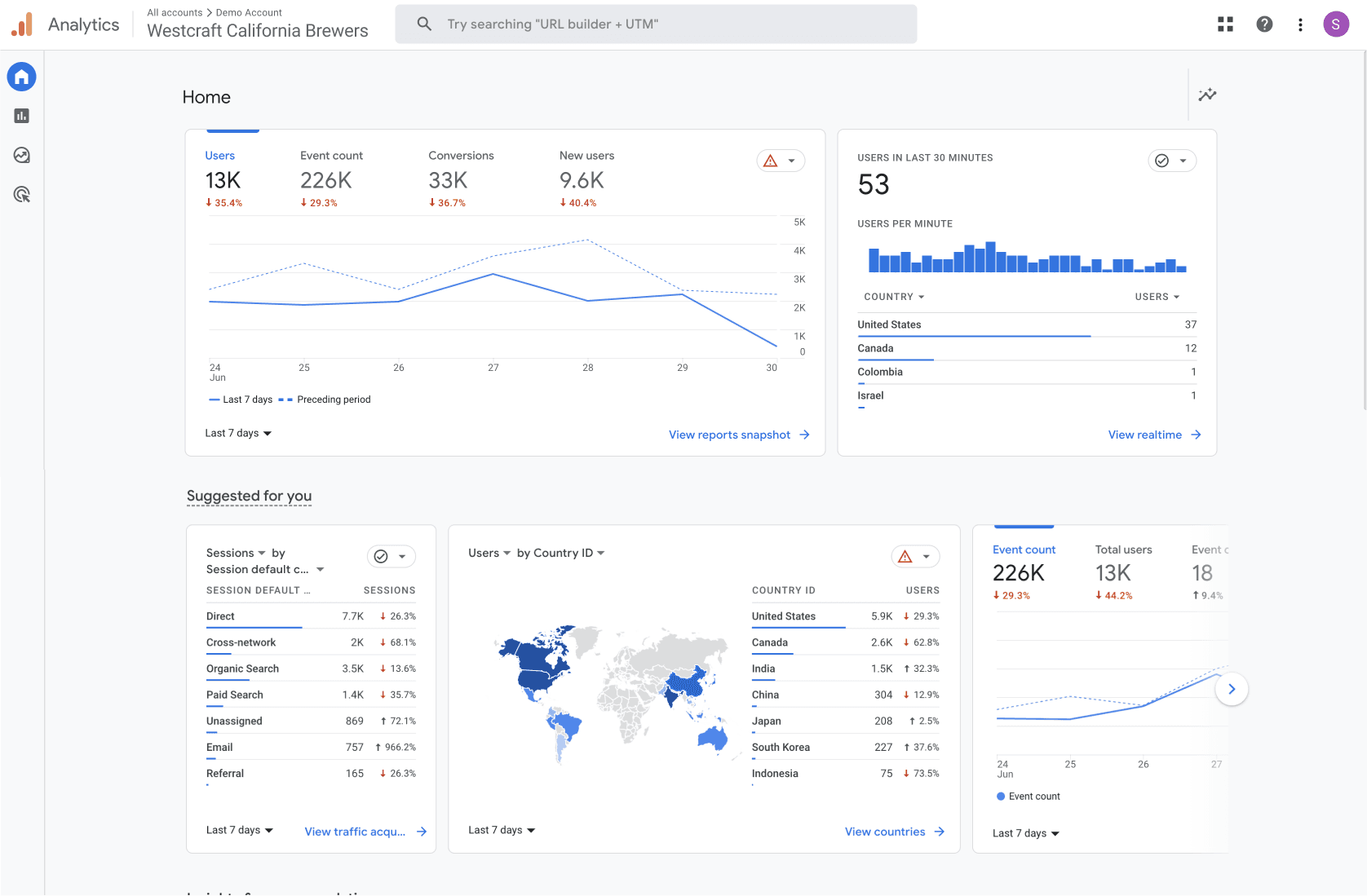Click the users per minute bar chart
Screen dimensions: 1367x896
point(1027,257)
